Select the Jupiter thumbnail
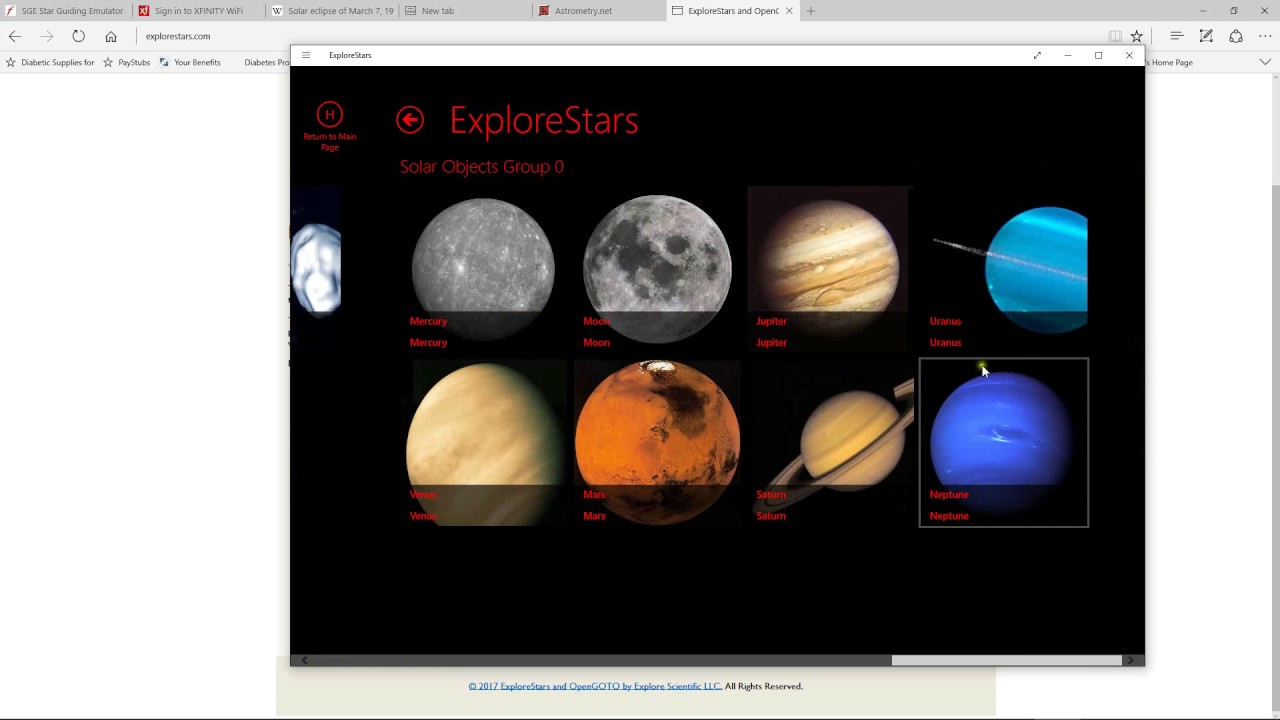Screen dimensions: 1280x720 (x=829, y=270)
